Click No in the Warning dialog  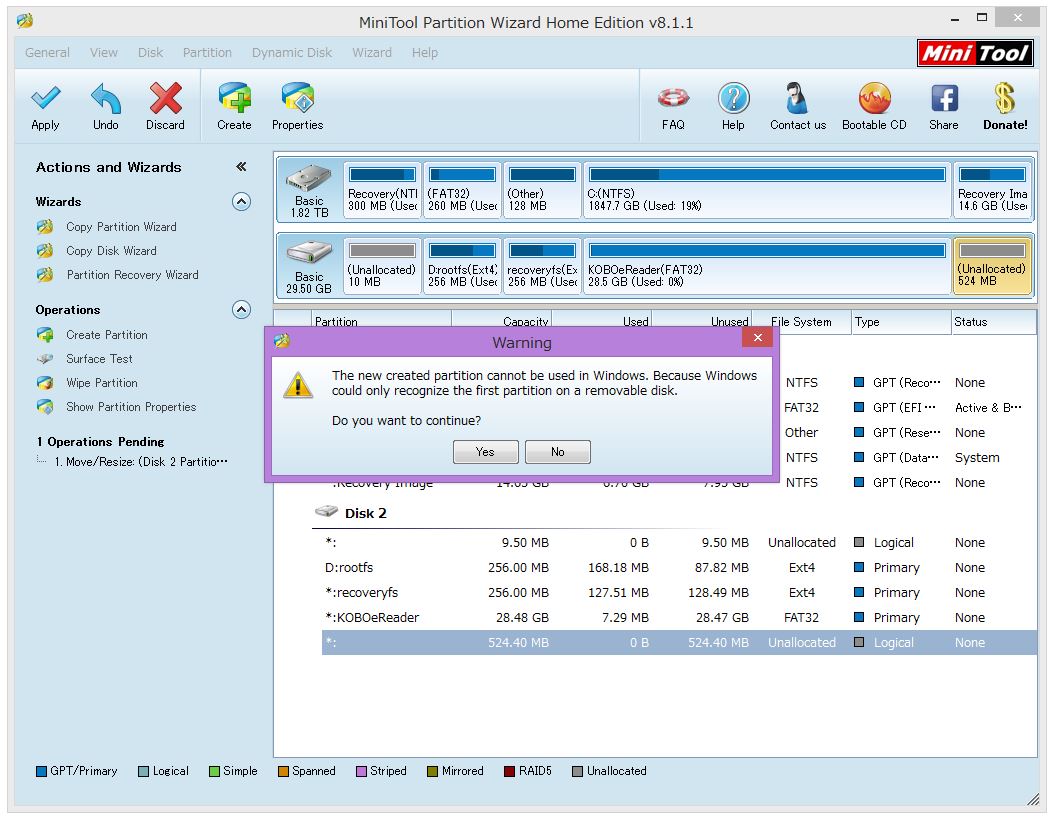(558, 452)
